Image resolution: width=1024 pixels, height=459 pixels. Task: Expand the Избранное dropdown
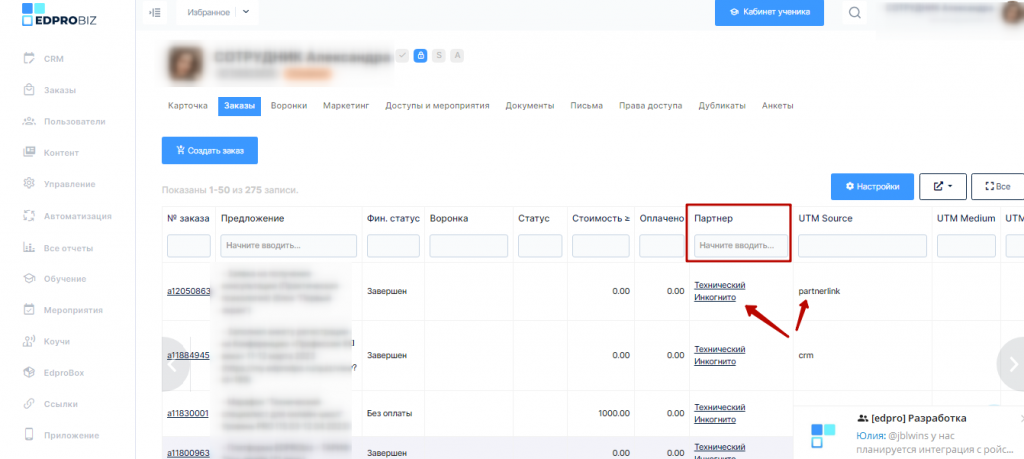tap(246, 12)
